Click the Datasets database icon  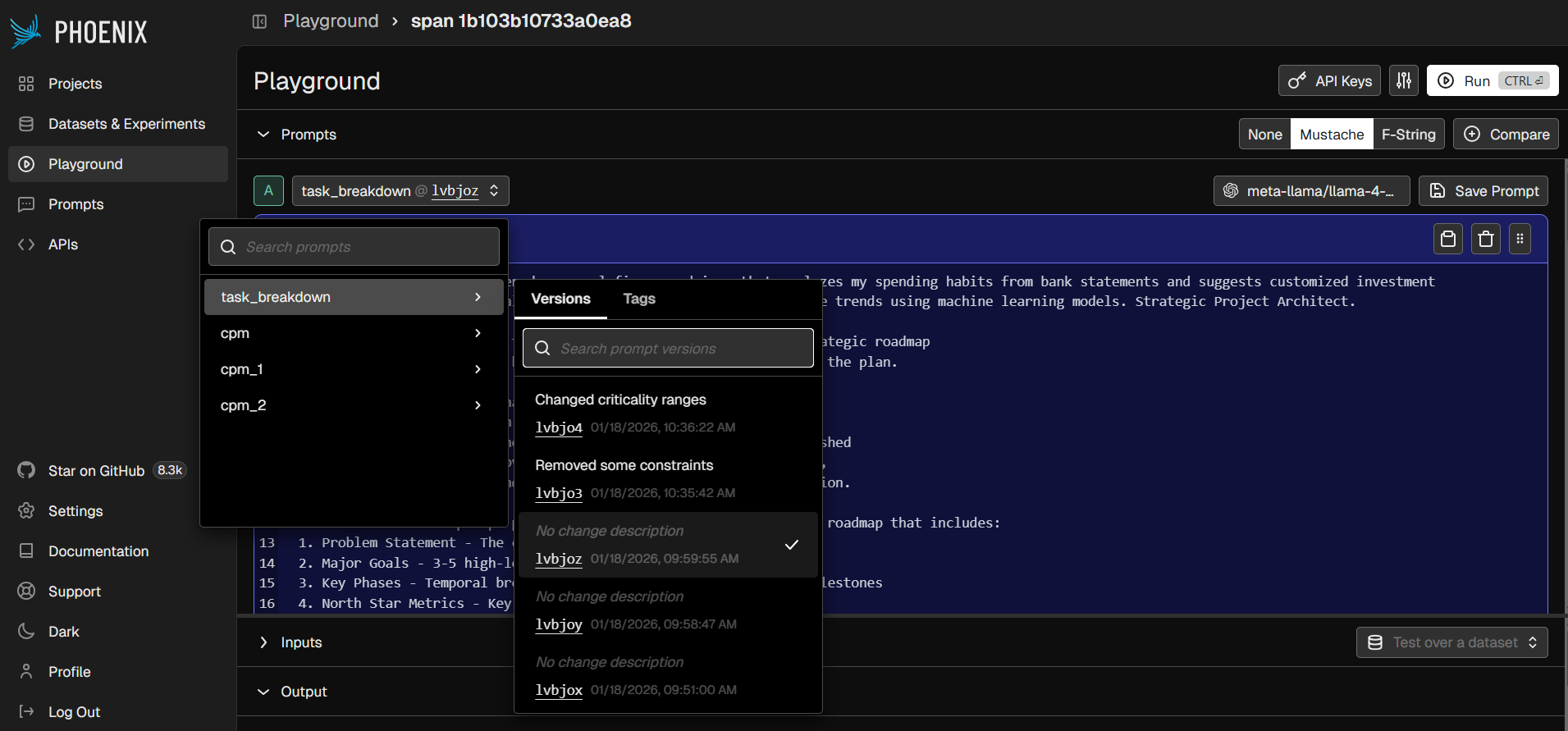click(26, 124)
